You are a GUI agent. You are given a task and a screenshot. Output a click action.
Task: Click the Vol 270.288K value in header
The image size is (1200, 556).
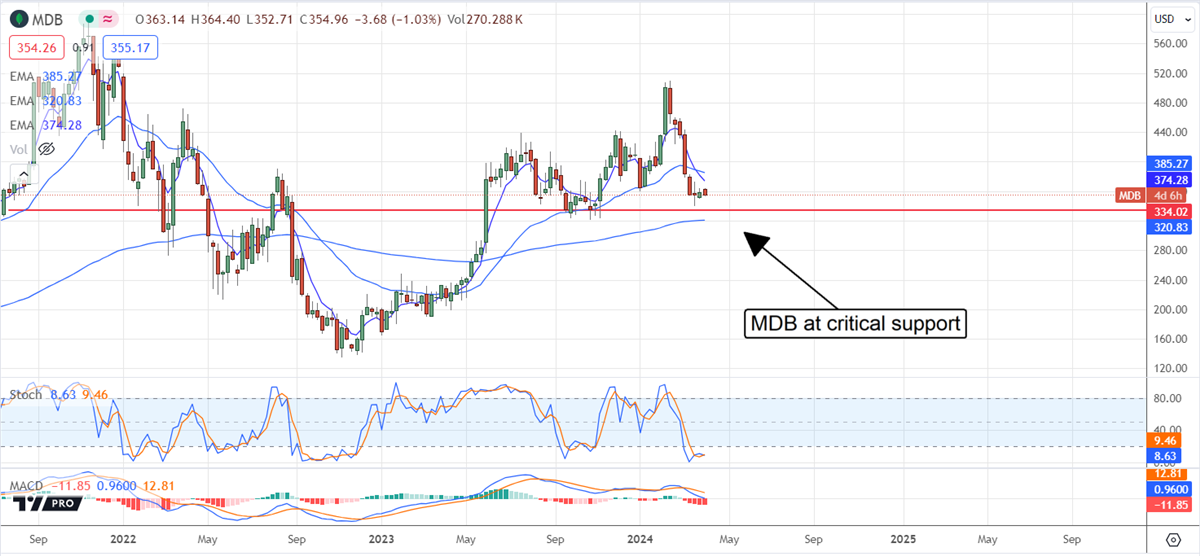(x=483, y=19)
